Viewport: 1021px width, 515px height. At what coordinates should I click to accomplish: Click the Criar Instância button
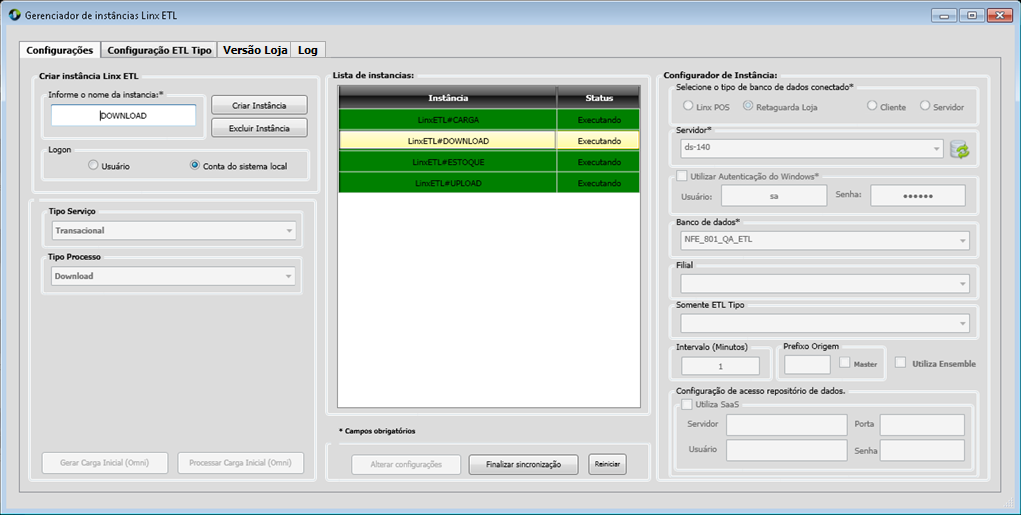[259, 105]
